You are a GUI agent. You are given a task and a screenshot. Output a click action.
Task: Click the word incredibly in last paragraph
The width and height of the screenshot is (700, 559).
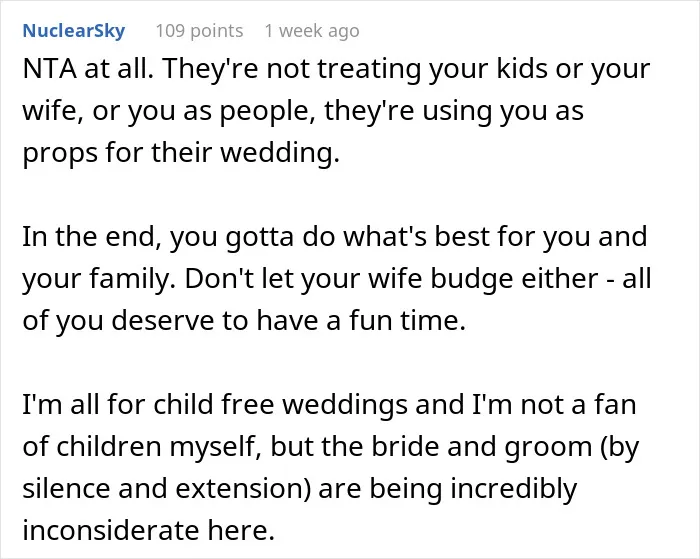click(x=513, y=488)
